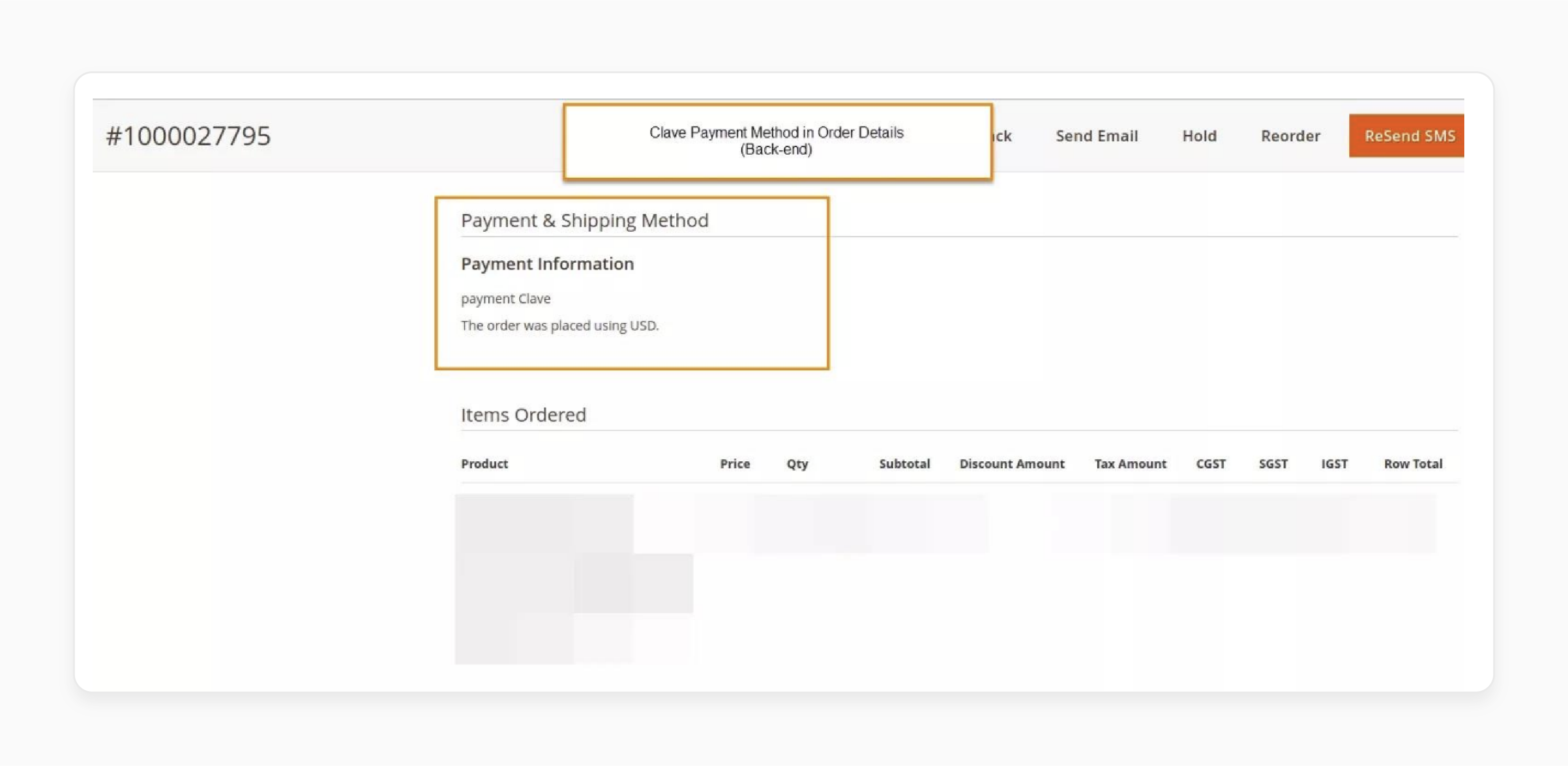The height and width of the screenshot is (766, 1568).
Task: Click the Send Email button
Action: (x=1096, y=136)
